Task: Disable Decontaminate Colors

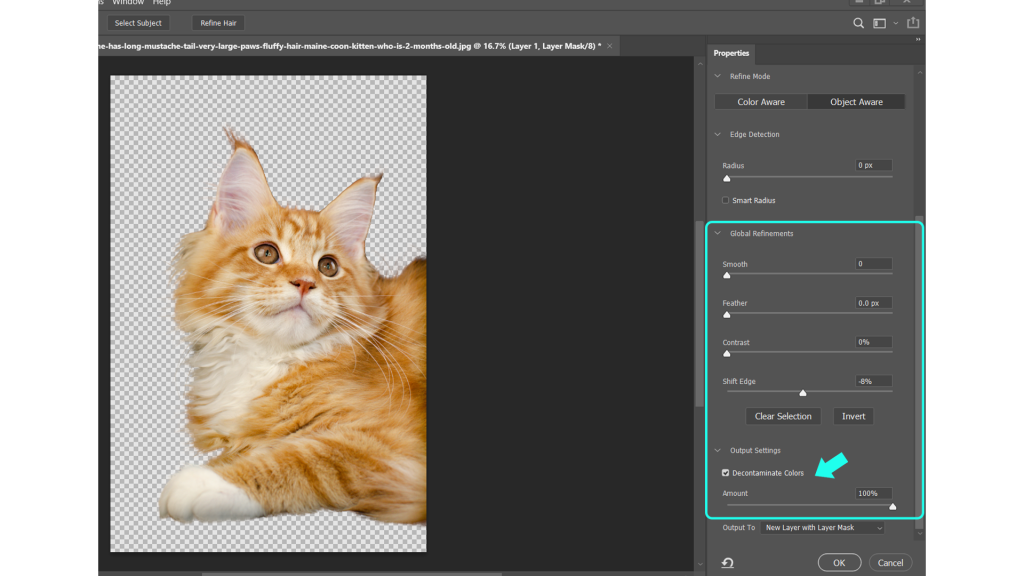Action: tap(725, 472)
